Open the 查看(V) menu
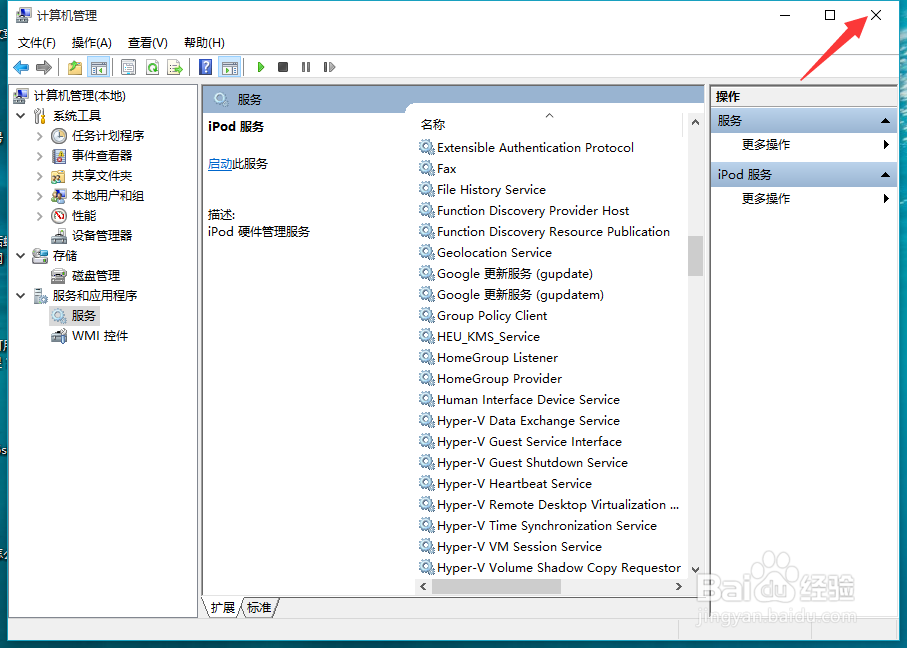 (x=148, y=43)
